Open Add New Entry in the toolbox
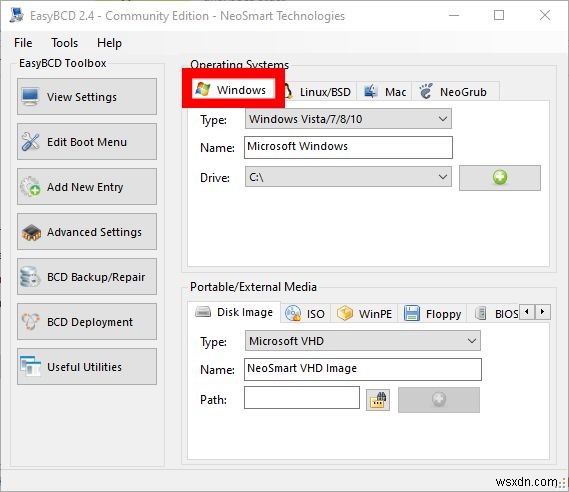The image size is (569, 492). (87, 186)
